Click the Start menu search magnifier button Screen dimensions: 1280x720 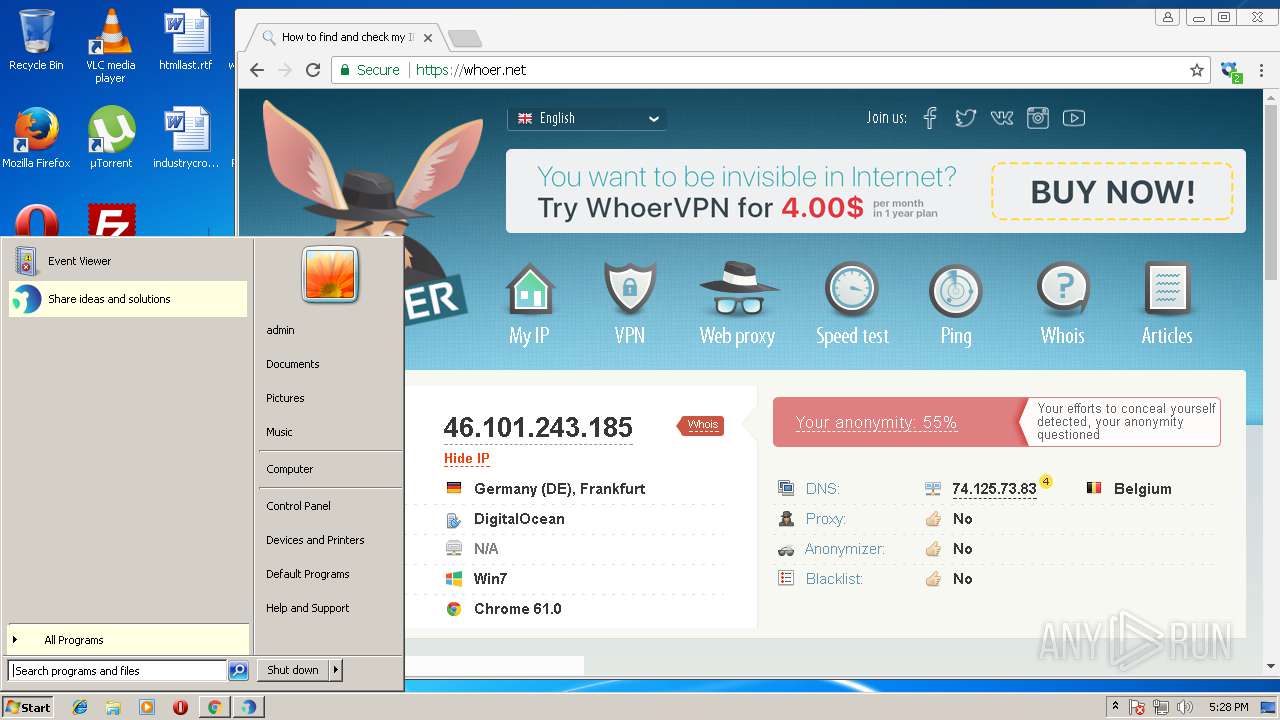coord(238,671)
